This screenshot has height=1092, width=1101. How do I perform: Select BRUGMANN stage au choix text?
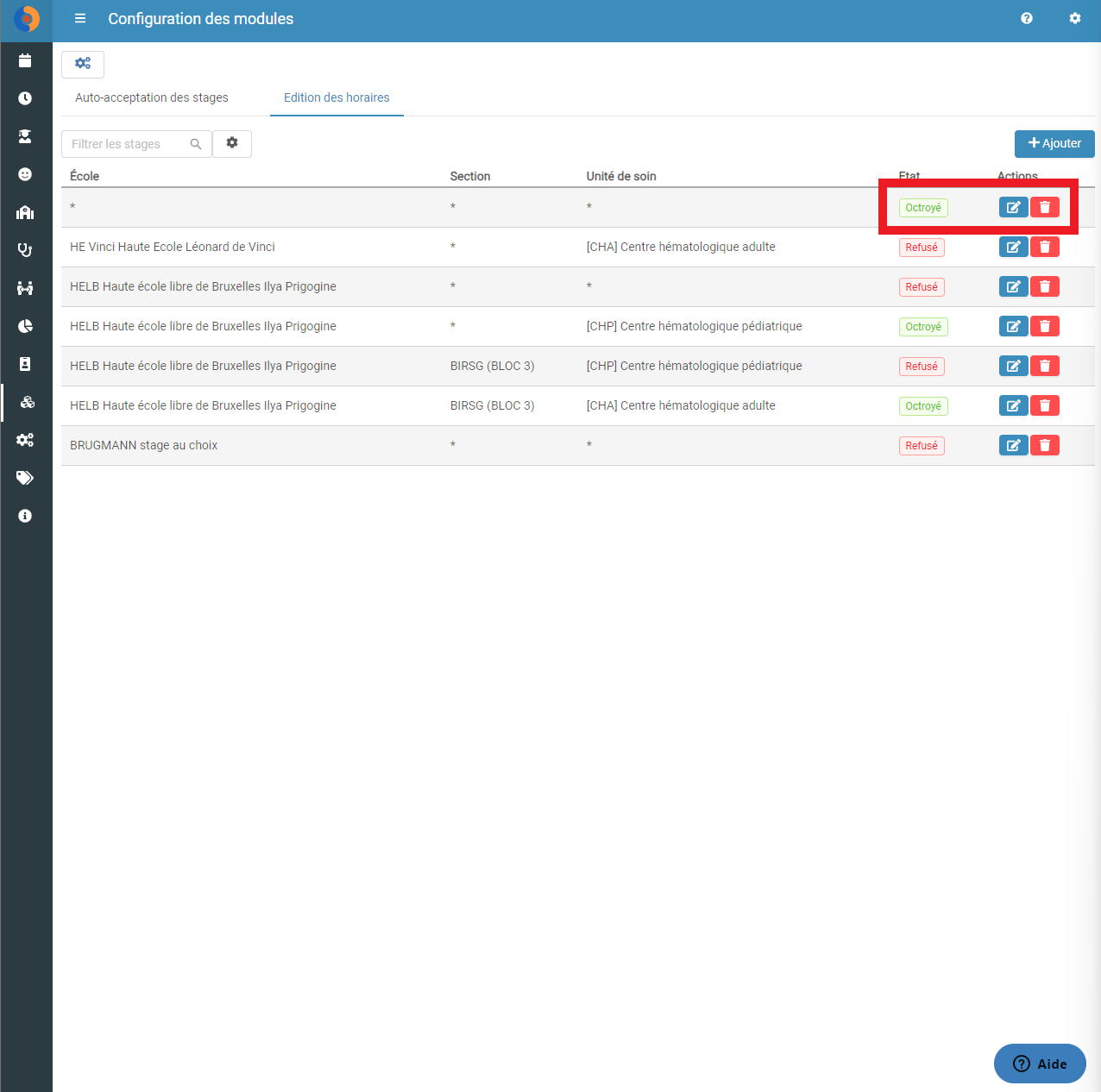click(143, 445)
